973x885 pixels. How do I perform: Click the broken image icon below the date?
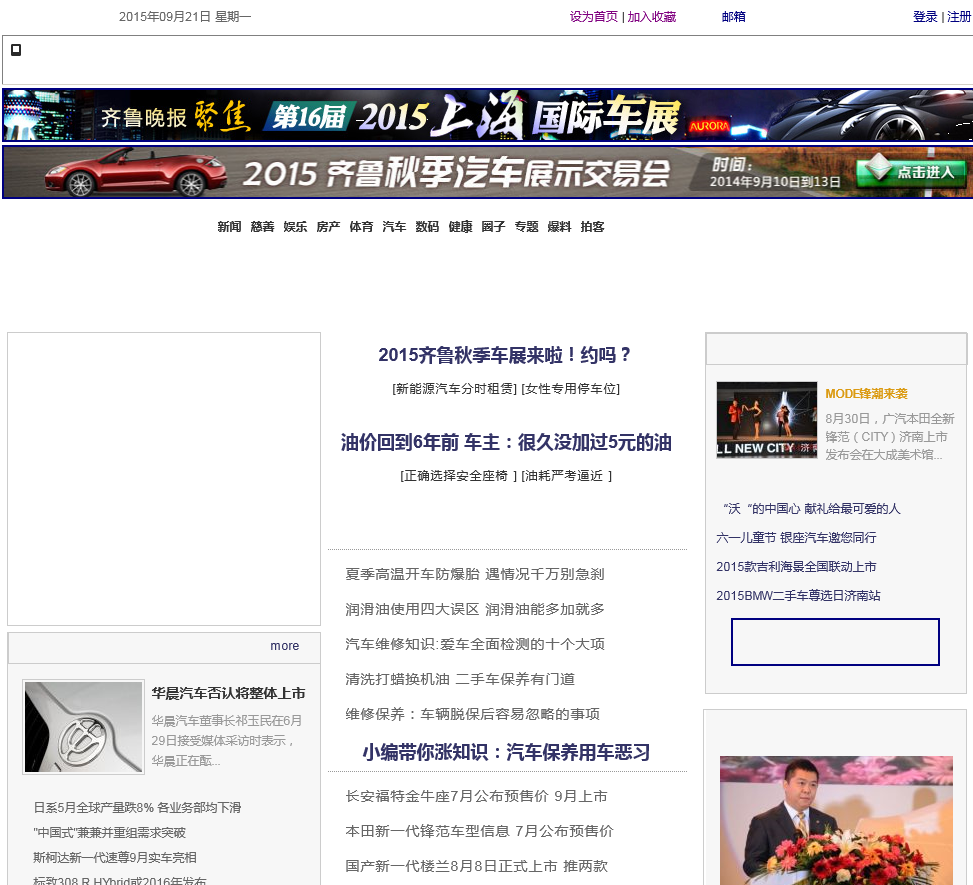tap(16, 50)
